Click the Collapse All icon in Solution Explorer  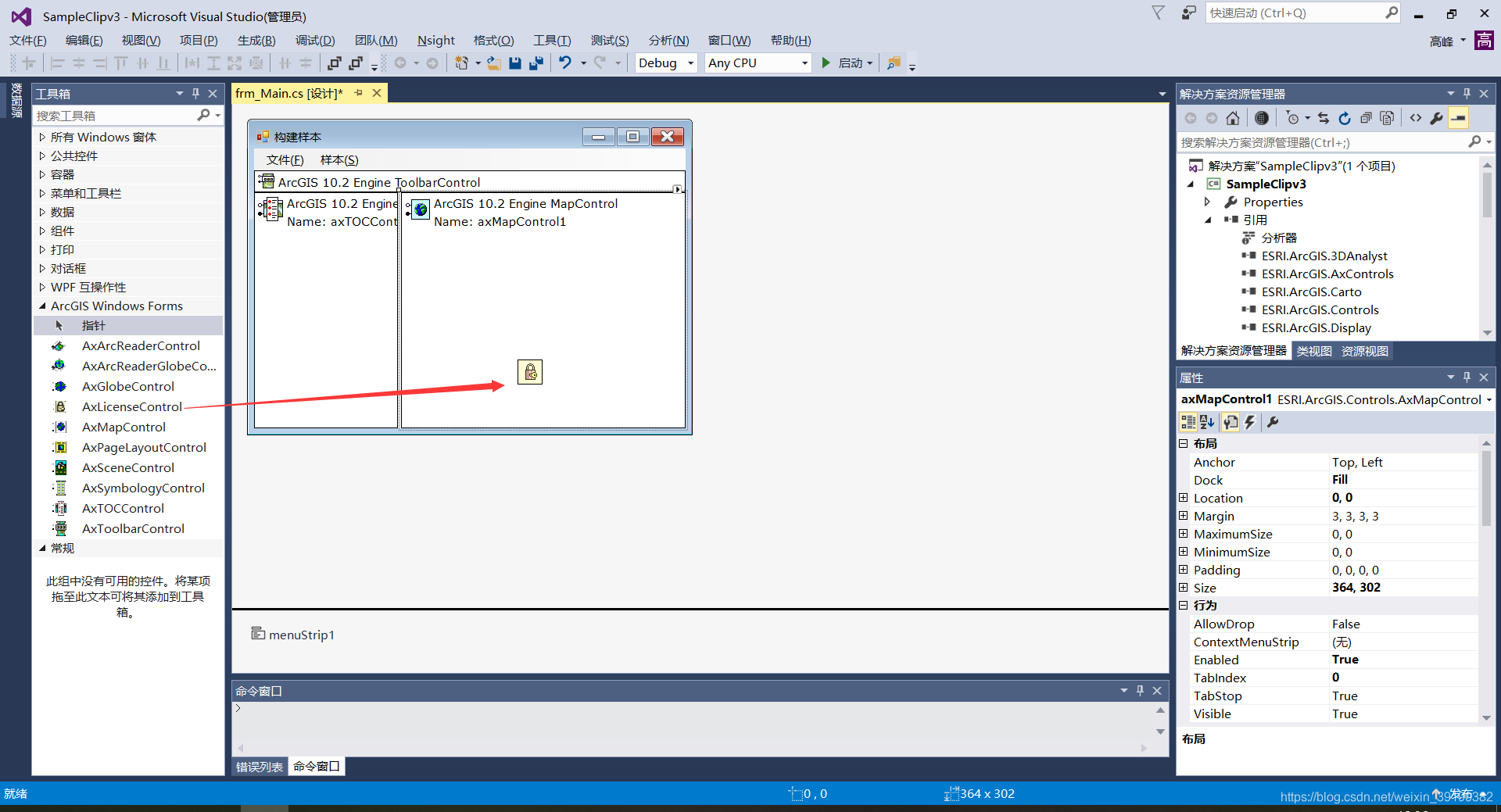(x=1366, y=118)
